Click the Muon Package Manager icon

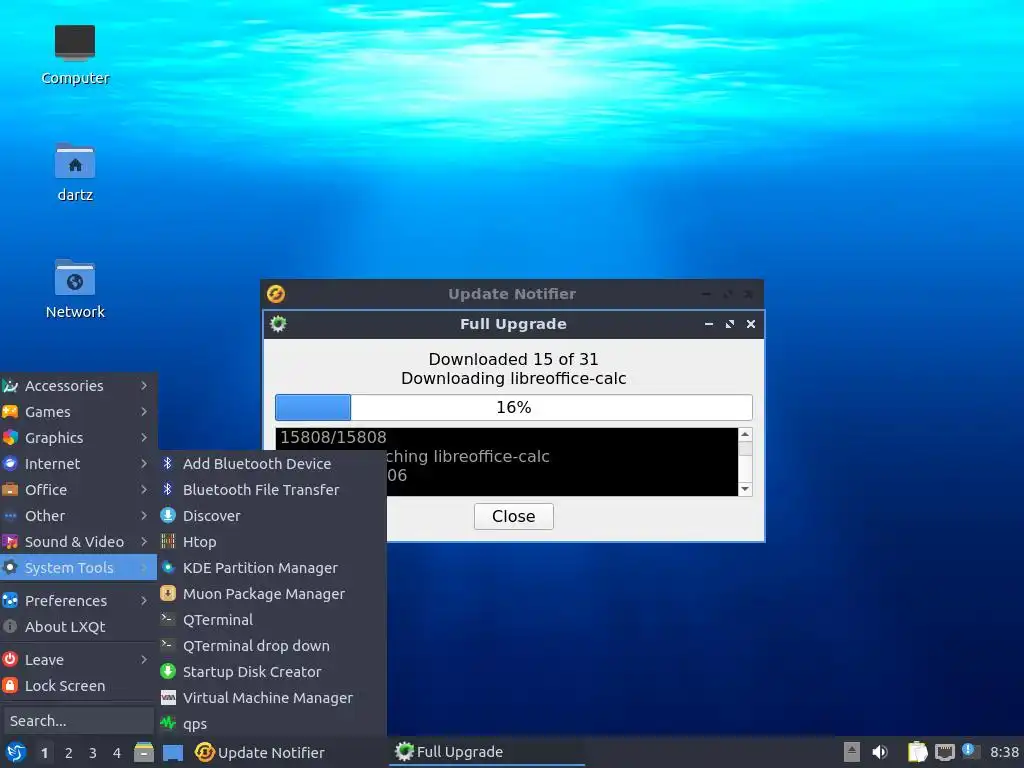tap(168, 594)
